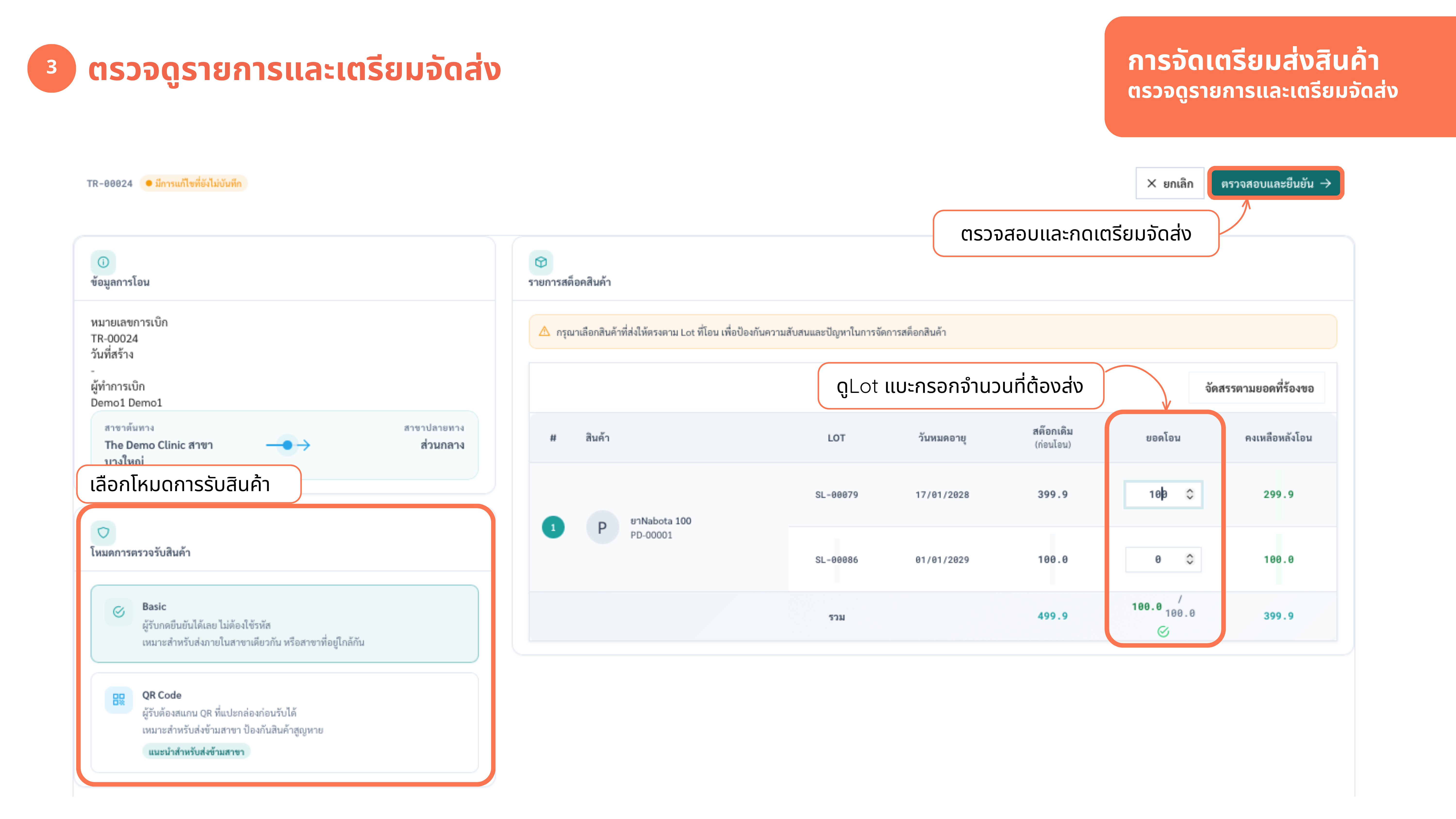Click the green remaining value 100.0 for SL-00086
1456x819 pixels.
[1279, 560]
